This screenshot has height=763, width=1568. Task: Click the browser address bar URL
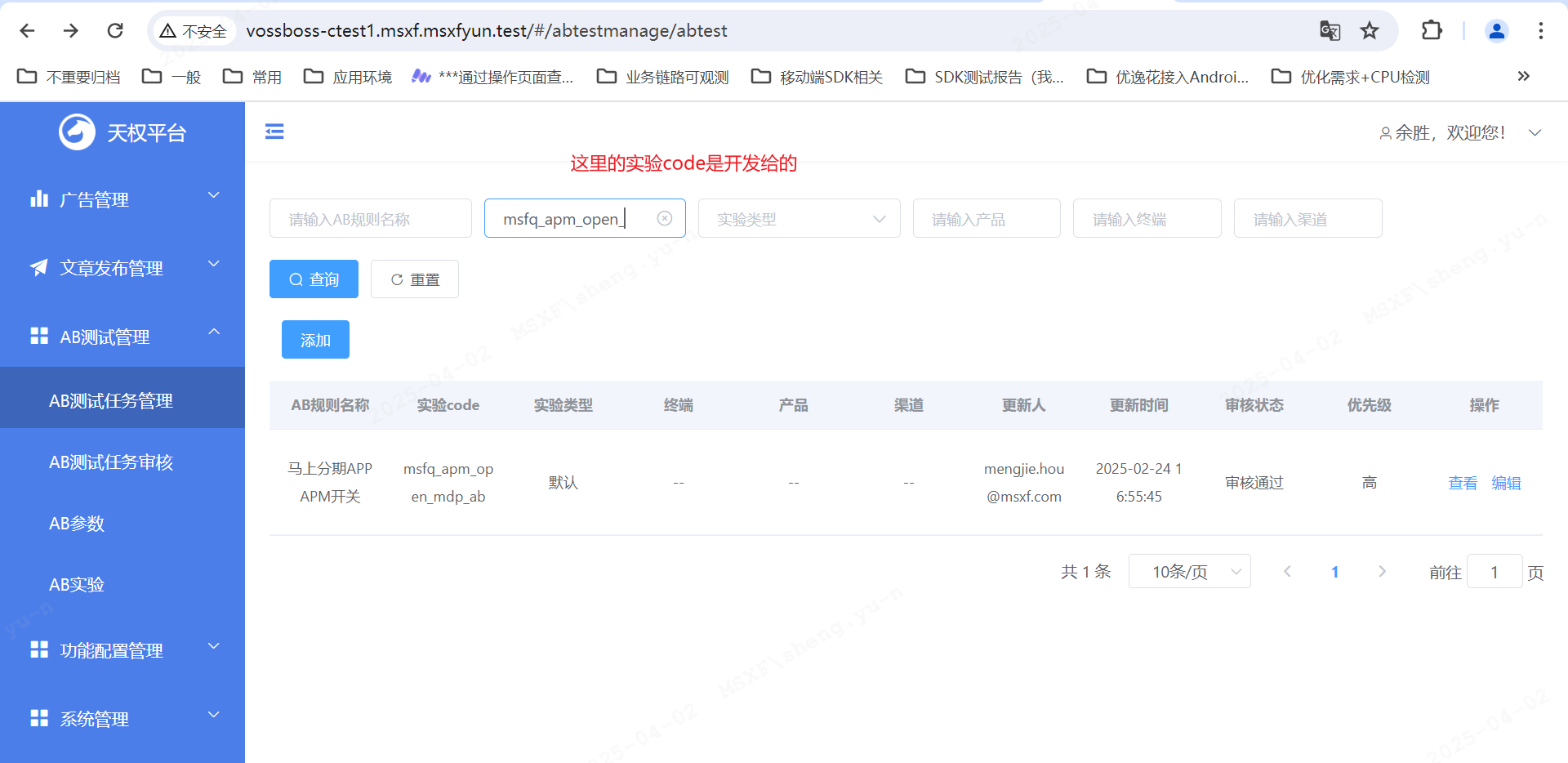487,31
